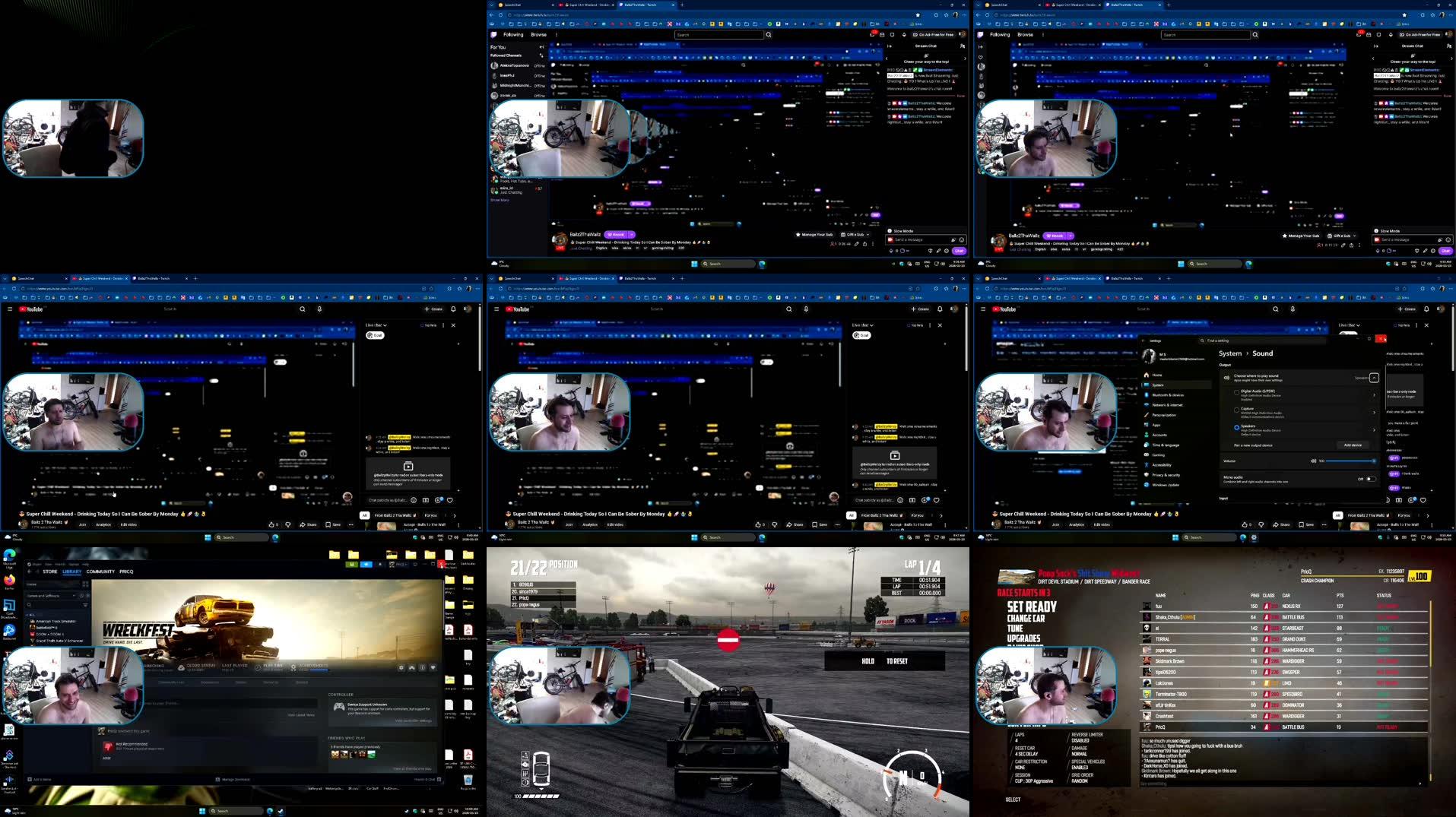Viewport: 1456px width, 817px height.
Task: Select Speakers output device radio button
Action: pyautogui.click(x=1236, y=428)
